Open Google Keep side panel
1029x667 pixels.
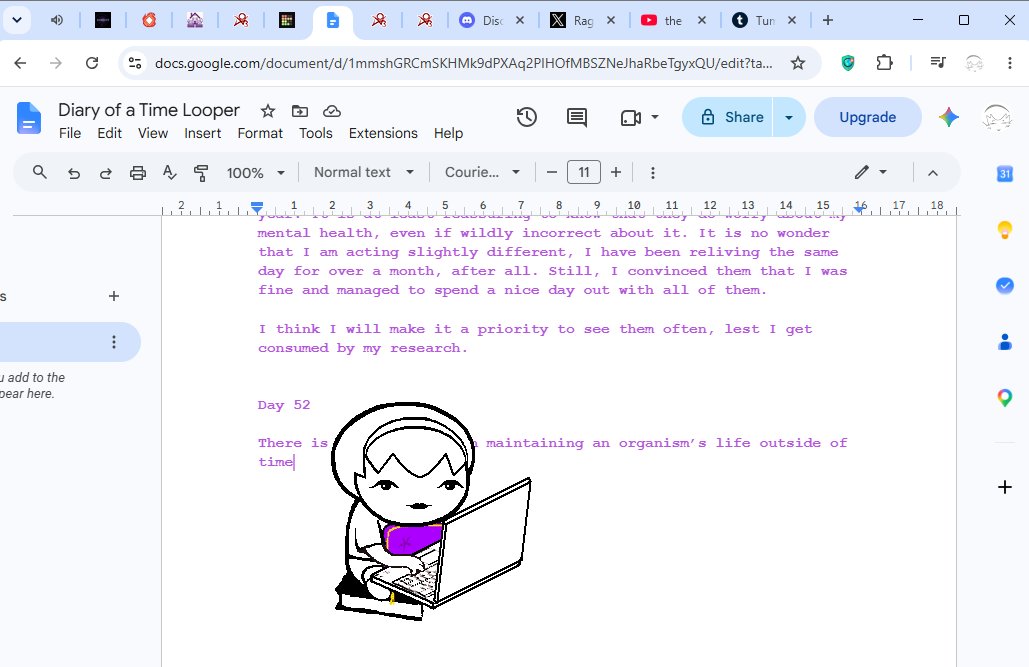[x=1005, y=230]
